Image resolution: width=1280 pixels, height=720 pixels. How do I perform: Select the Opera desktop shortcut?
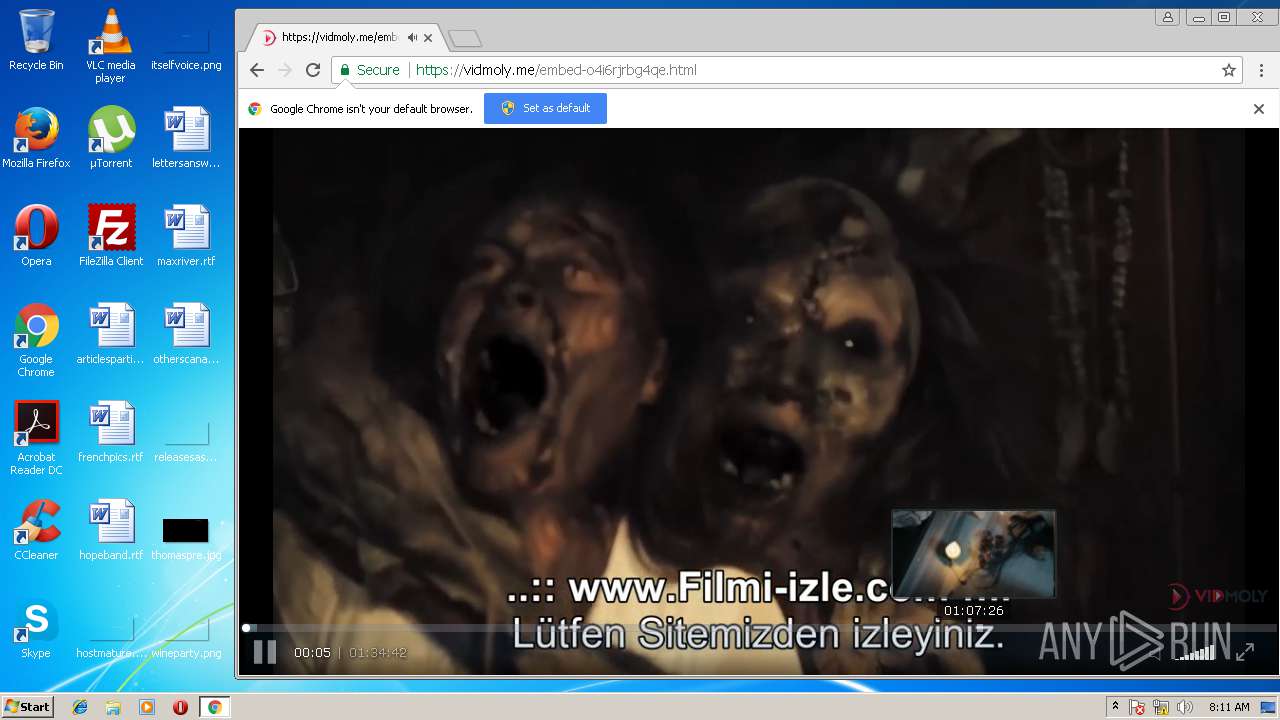point(36,236)
